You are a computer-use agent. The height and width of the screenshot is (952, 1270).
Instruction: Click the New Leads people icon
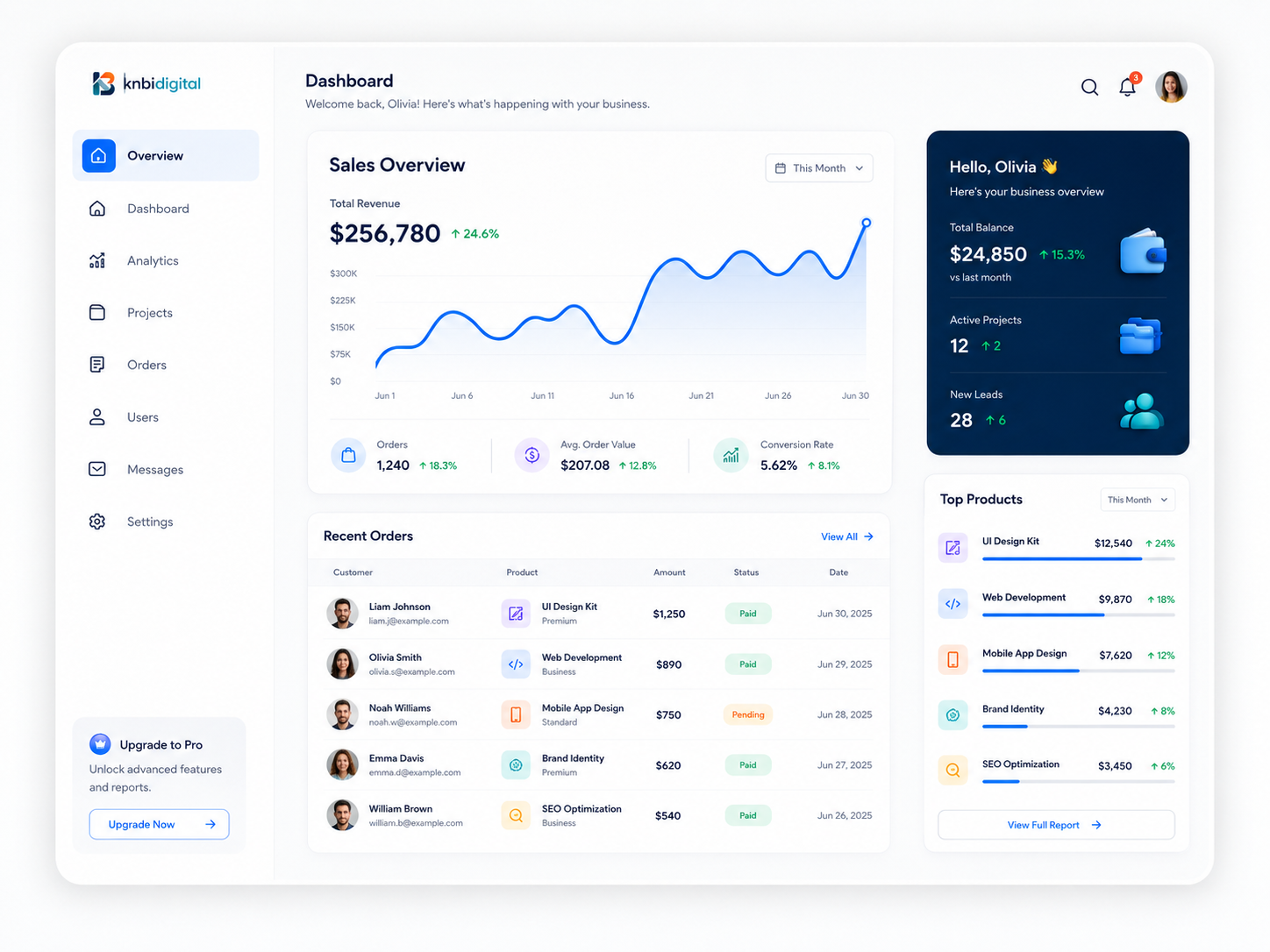1142,411
